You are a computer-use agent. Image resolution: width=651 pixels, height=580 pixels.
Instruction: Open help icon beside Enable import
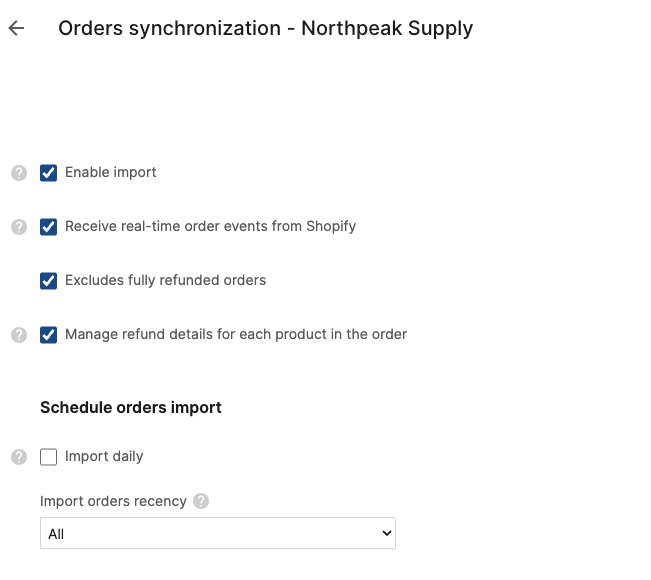(18, 173)
